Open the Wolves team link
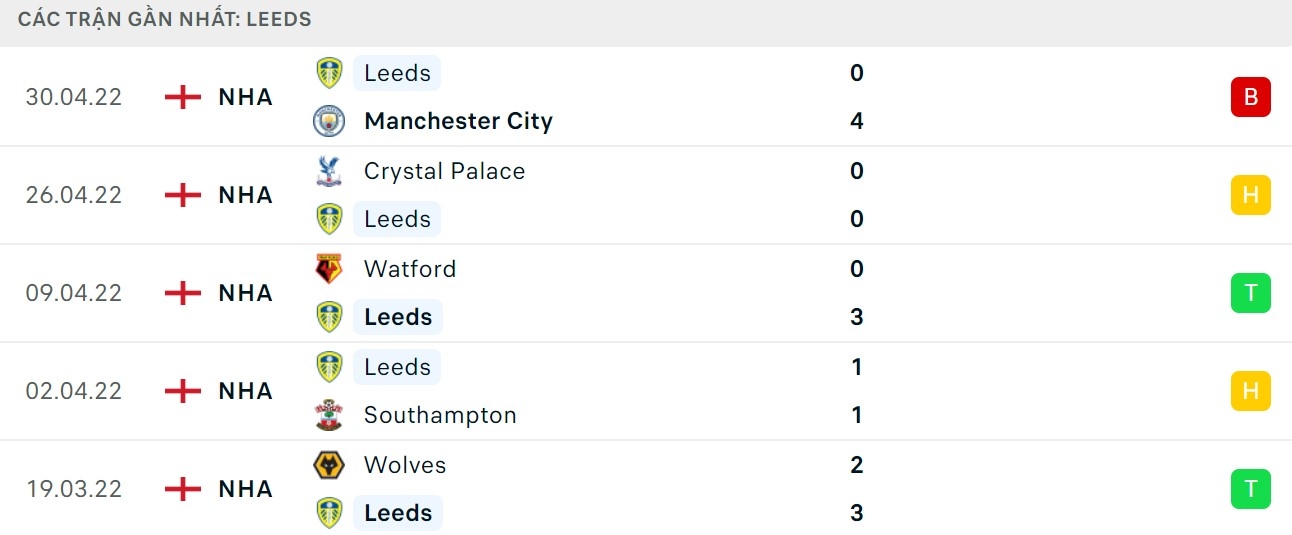This screenshot has width=1292, height=535. point(405,465)
